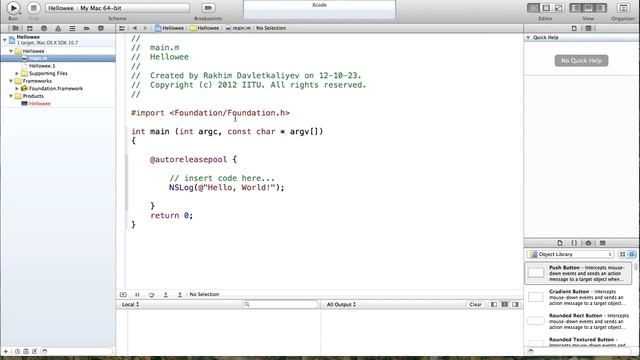Viewport: 640px width, 360px height.
Task: Click the Hellowee folder in the jump bar
Action: coord(204,28)
